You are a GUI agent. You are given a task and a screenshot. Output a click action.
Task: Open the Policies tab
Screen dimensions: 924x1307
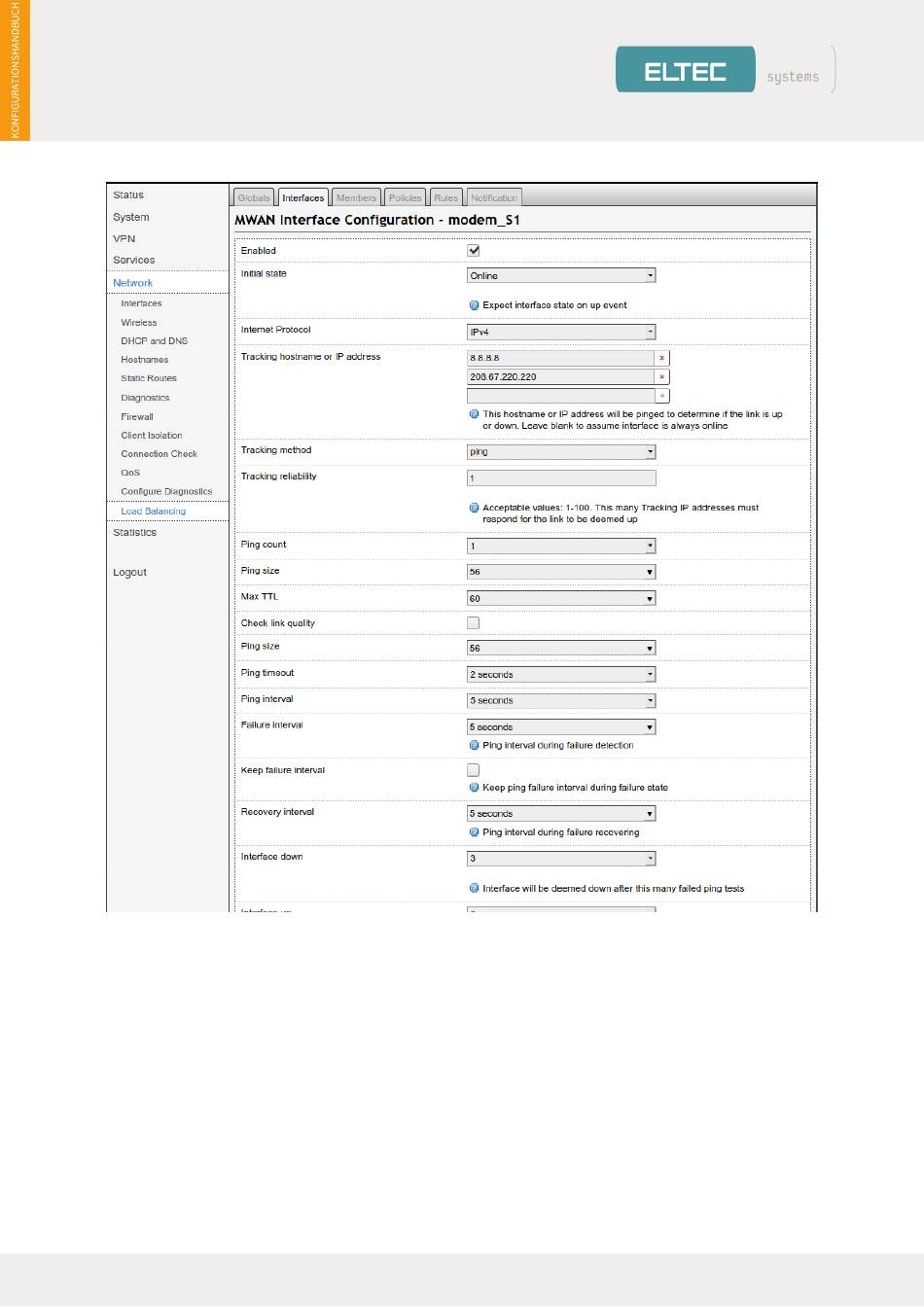pos(405,198)
